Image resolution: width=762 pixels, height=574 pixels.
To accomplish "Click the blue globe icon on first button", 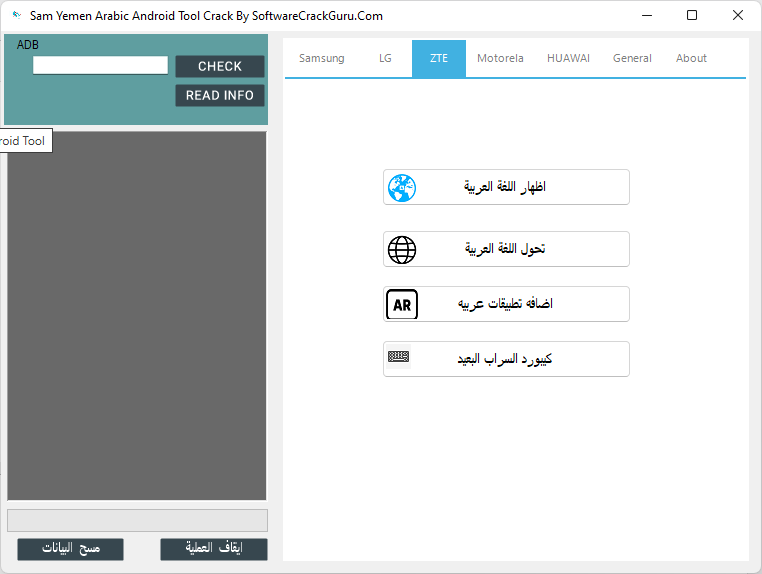I will coord(402,188).
